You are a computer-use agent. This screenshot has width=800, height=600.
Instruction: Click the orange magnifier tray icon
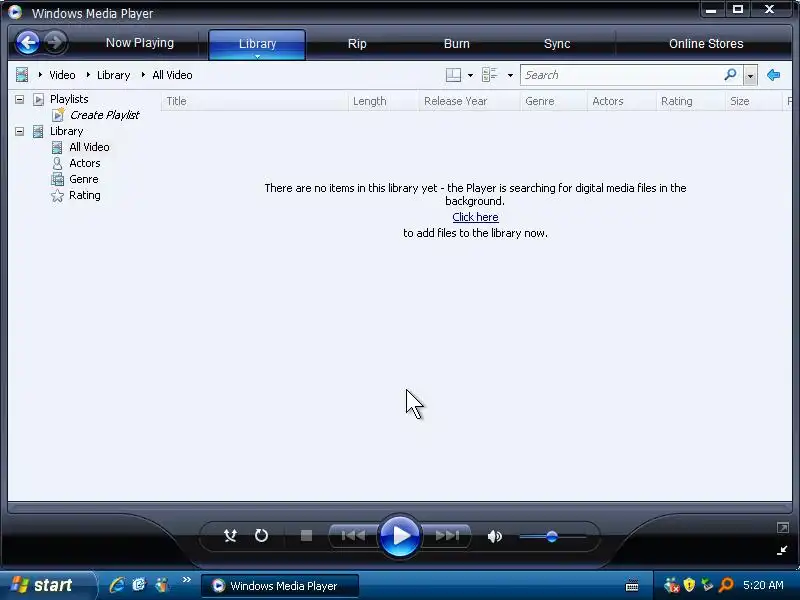click(727, 585)
